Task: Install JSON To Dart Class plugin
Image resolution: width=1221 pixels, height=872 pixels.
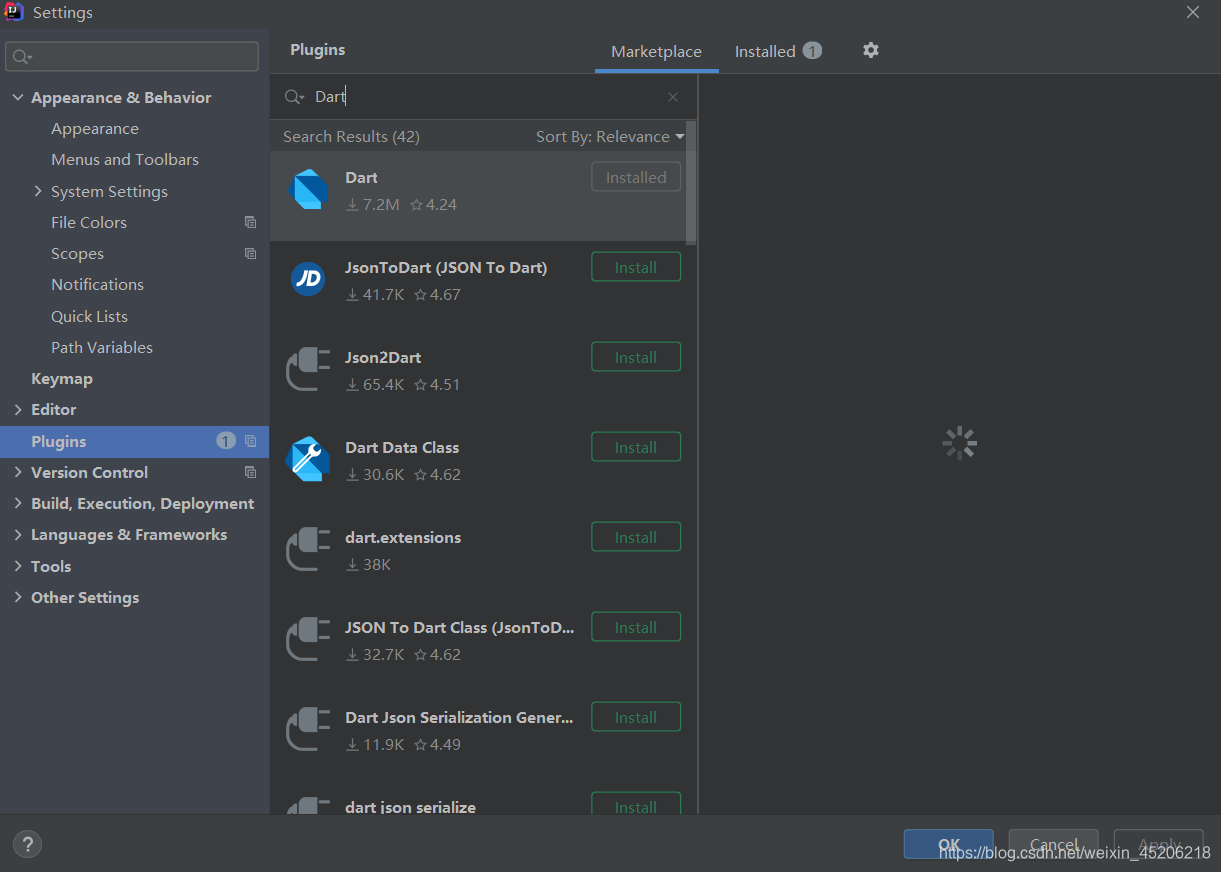Action: pyautogui.click(x=636, y=627)
